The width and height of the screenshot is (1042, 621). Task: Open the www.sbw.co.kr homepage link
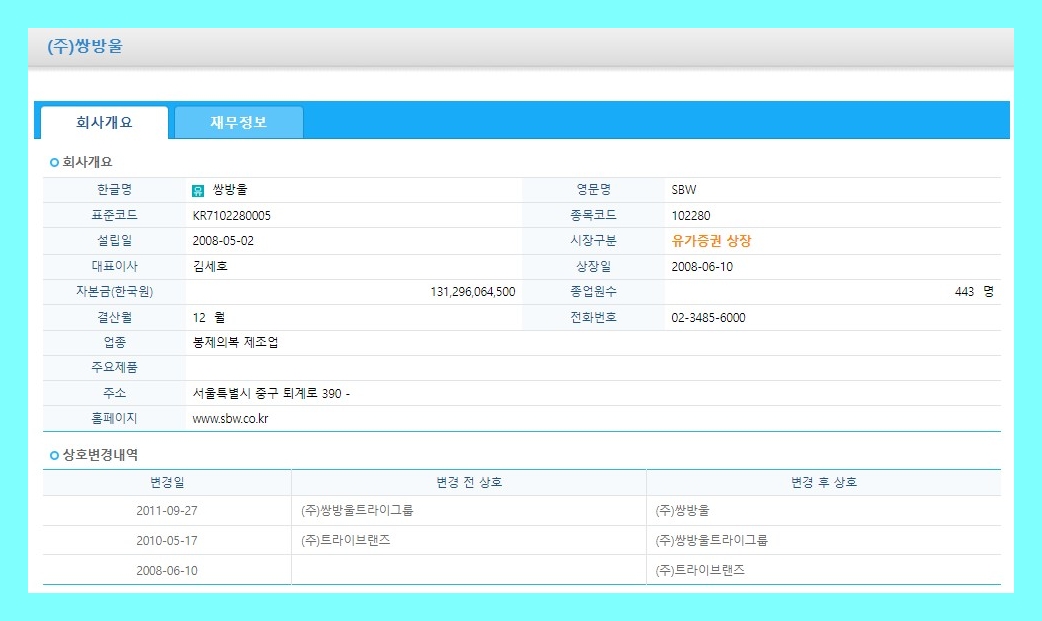[230, 419]
